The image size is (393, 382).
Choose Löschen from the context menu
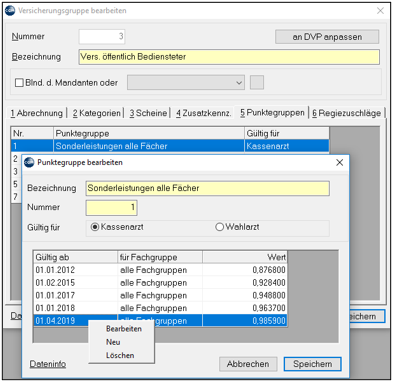tap(120, 355)
